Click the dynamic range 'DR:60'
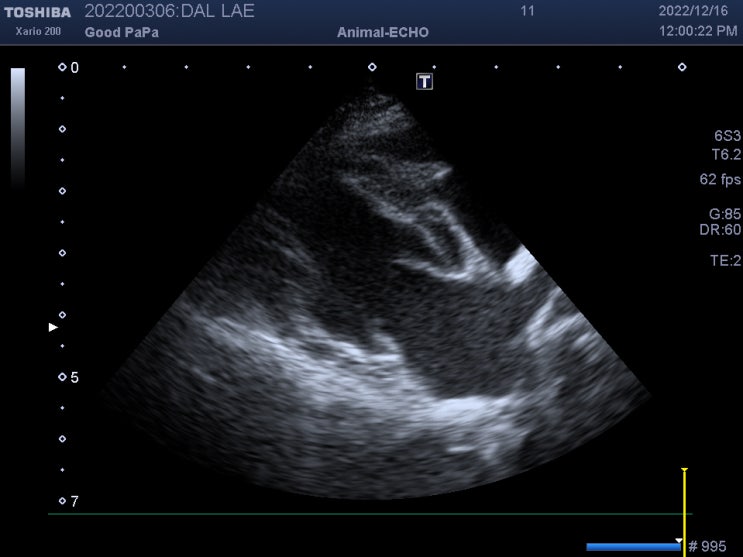Viewport: 743px width, 557px height. point(720,230)
